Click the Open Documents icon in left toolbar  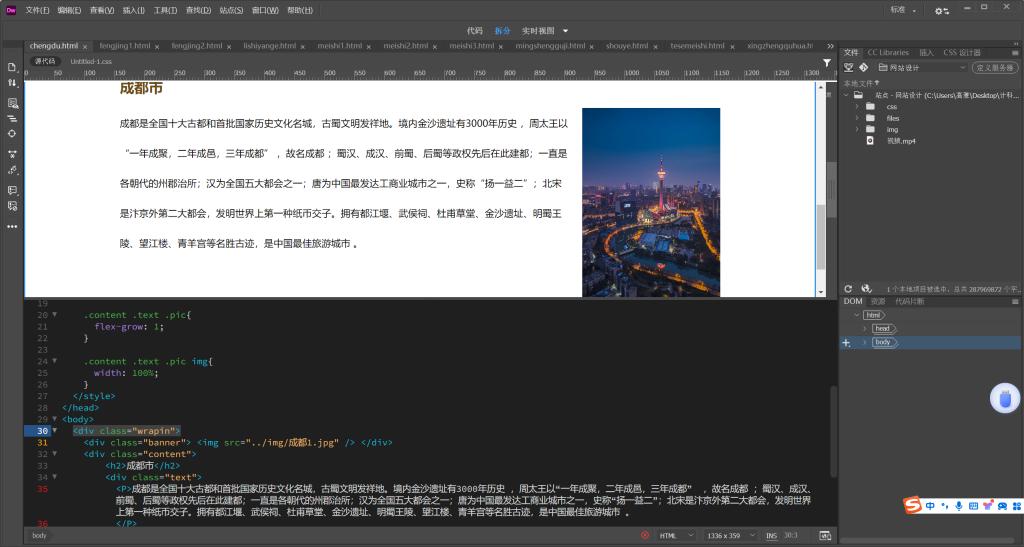12,67
